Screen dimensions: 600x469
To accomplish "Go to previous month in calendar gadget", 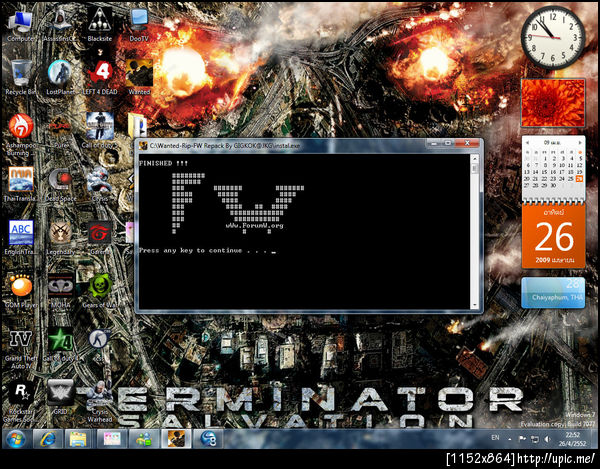I will point(527,142).
